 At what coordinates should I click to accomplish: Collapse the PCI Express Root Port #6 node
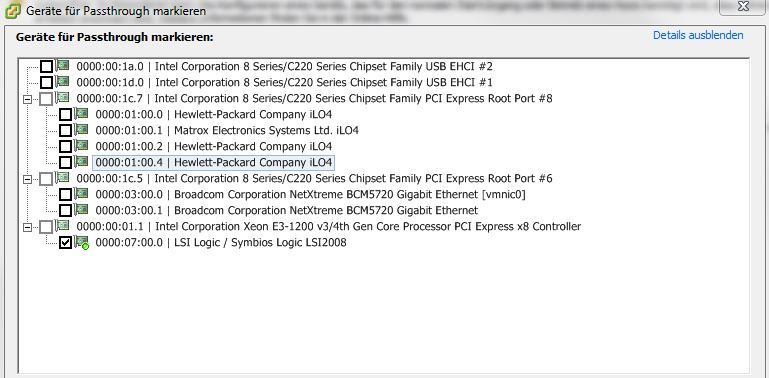27,179
